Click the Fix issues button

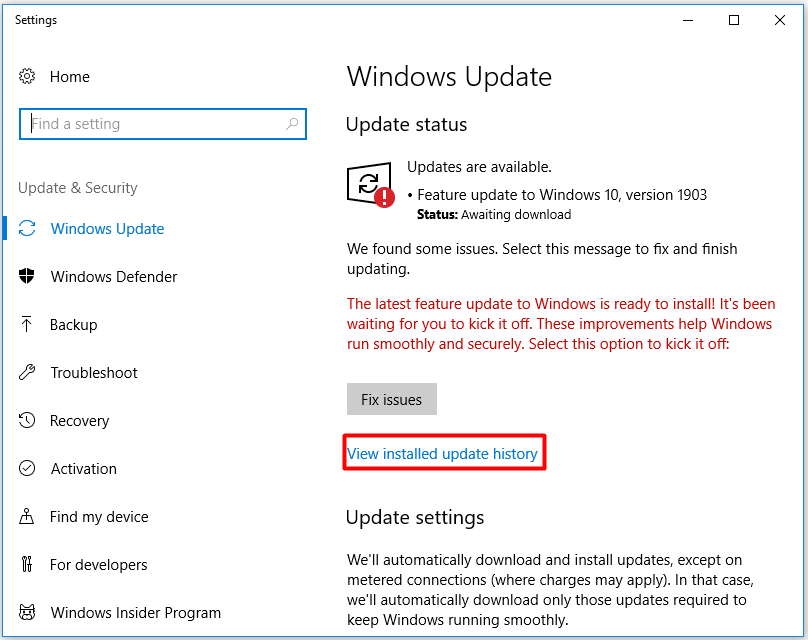[x=392, y=399]
